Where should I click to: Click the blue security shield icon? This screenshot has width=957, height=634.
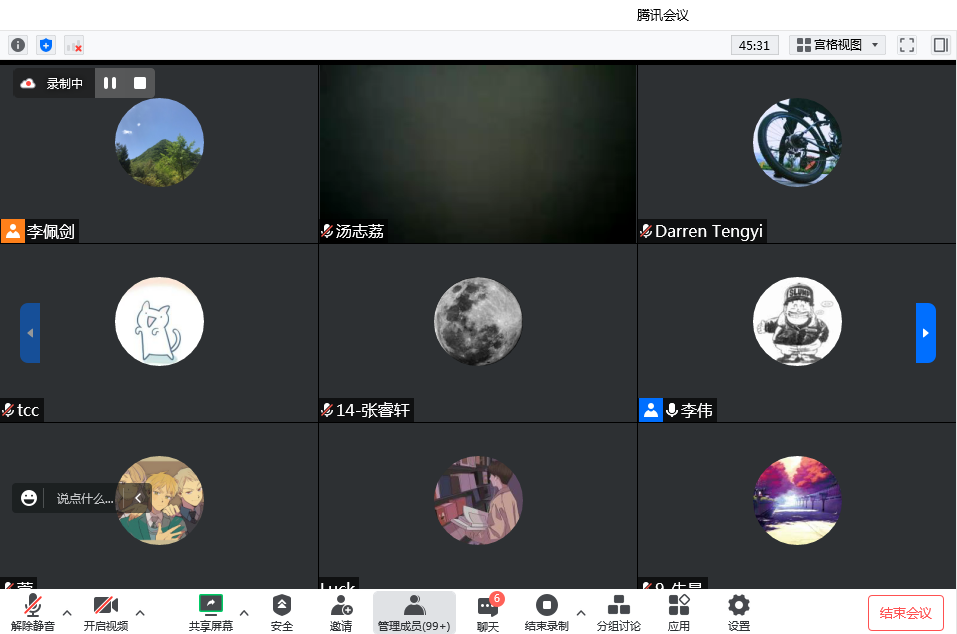pyautogui.click(x=45, y=45)
